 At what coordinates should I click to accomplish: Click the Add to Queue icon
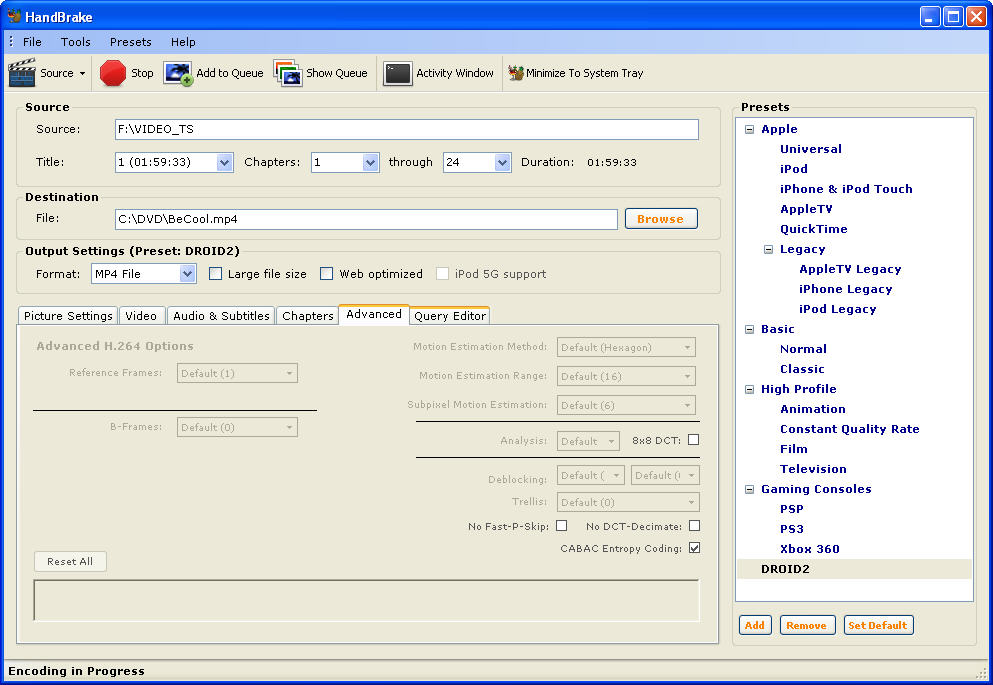pos(178,73)
